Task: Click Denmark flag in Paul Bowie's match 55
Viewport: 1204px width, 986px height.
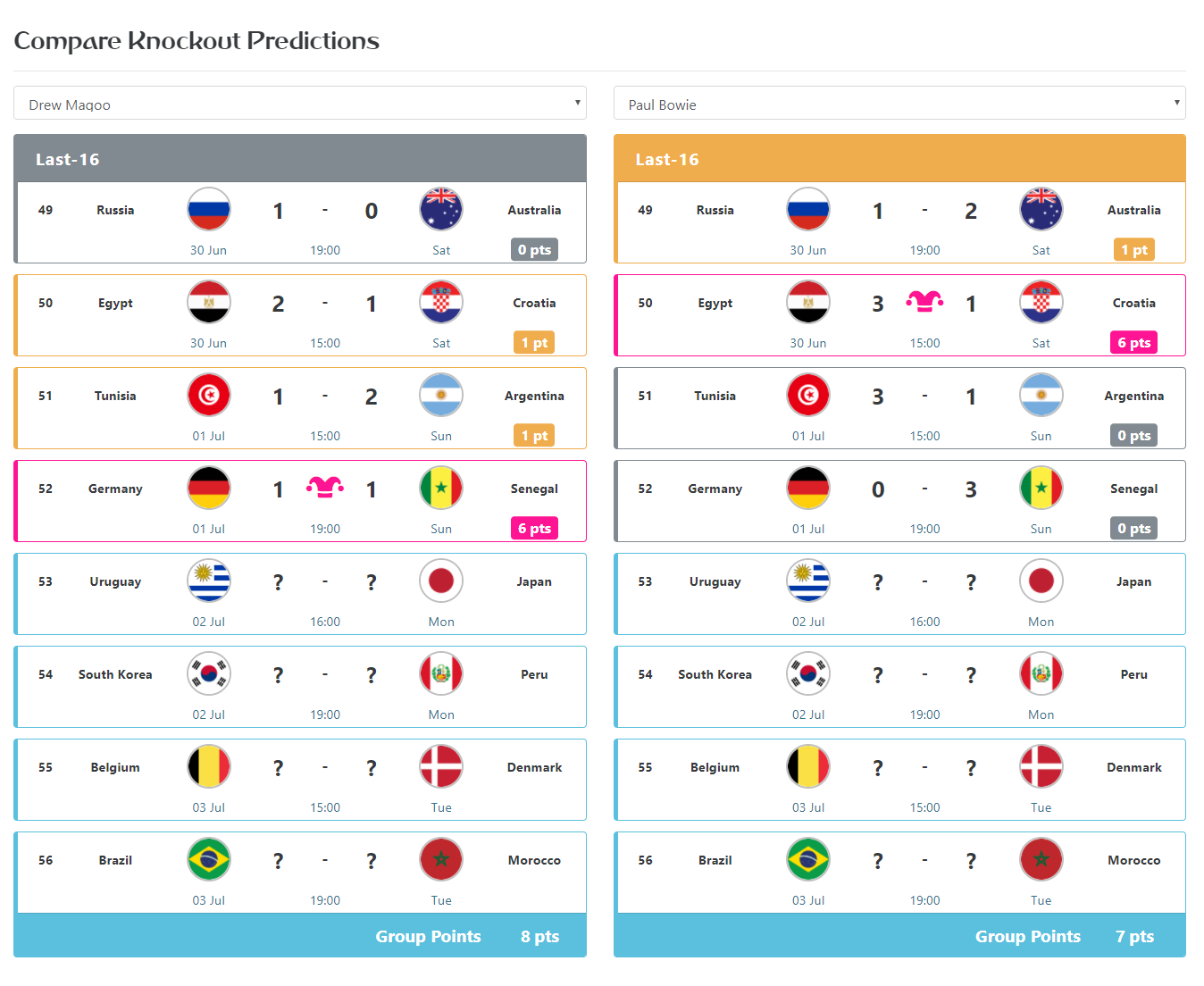Action: click(x=1041, y=767)
